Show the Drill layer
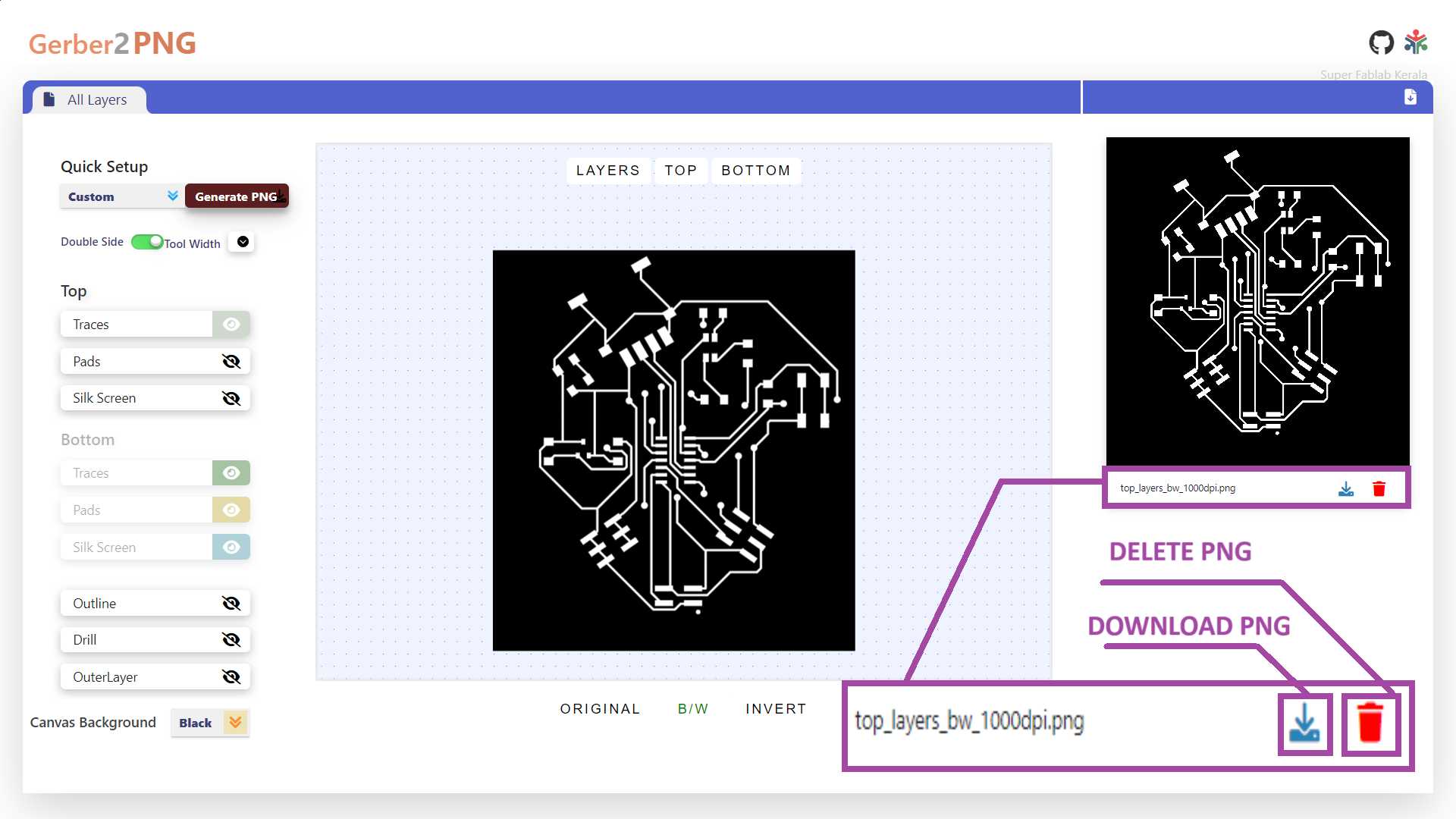 [x=231, y=640]
